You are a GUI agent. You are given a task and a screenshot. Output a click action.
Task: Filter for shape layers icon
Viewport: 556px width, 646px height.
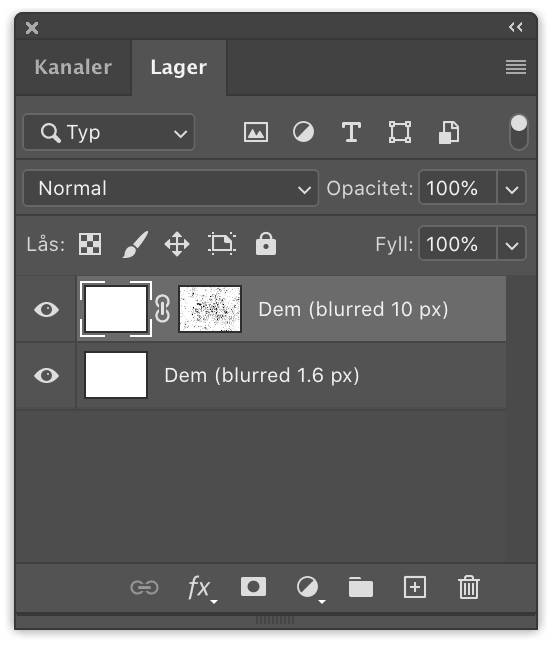pos(400,132)
